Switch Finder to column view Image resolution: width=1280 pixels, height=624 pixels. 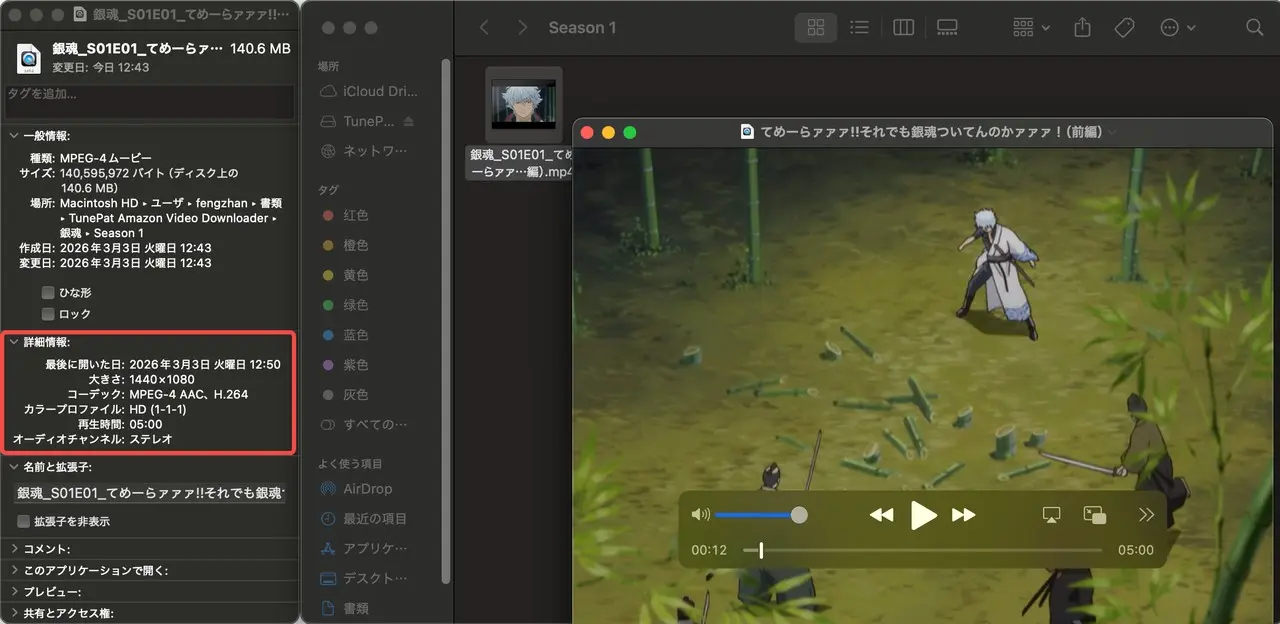903,28
